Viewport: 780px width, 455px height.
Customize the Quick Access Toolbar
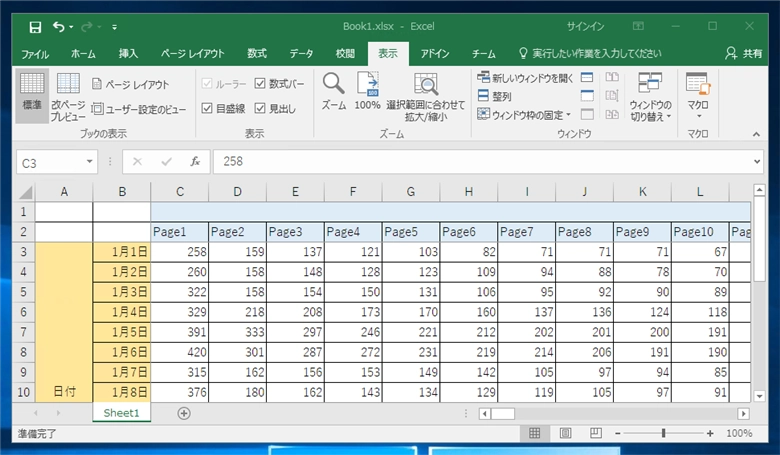tap(114, 27)
